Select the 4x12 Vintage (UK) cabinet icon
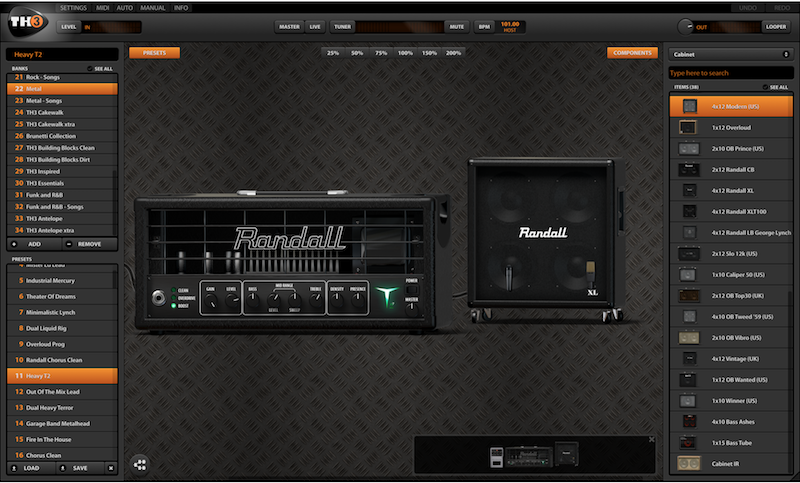This screenshot has width=800, height=483. pos(689,359)
